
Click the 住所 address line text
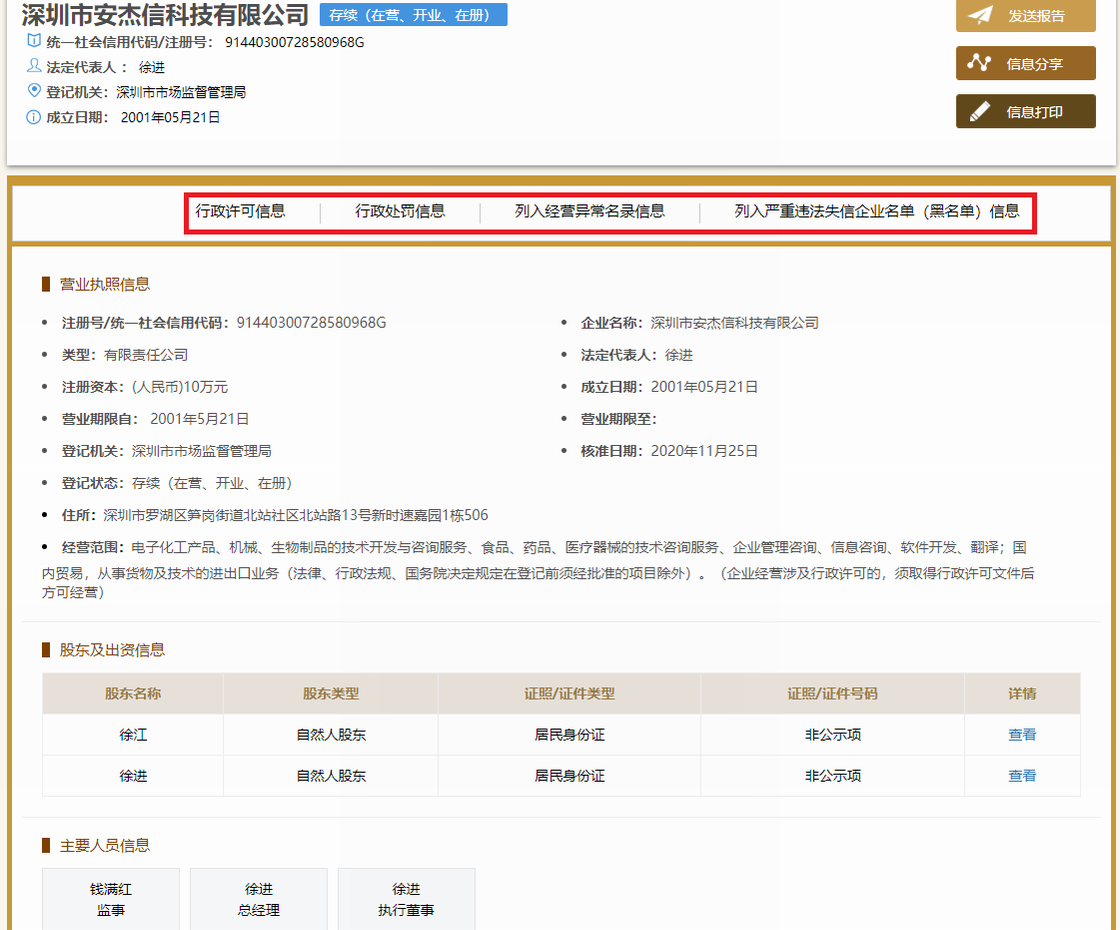[x=275, y=515]
